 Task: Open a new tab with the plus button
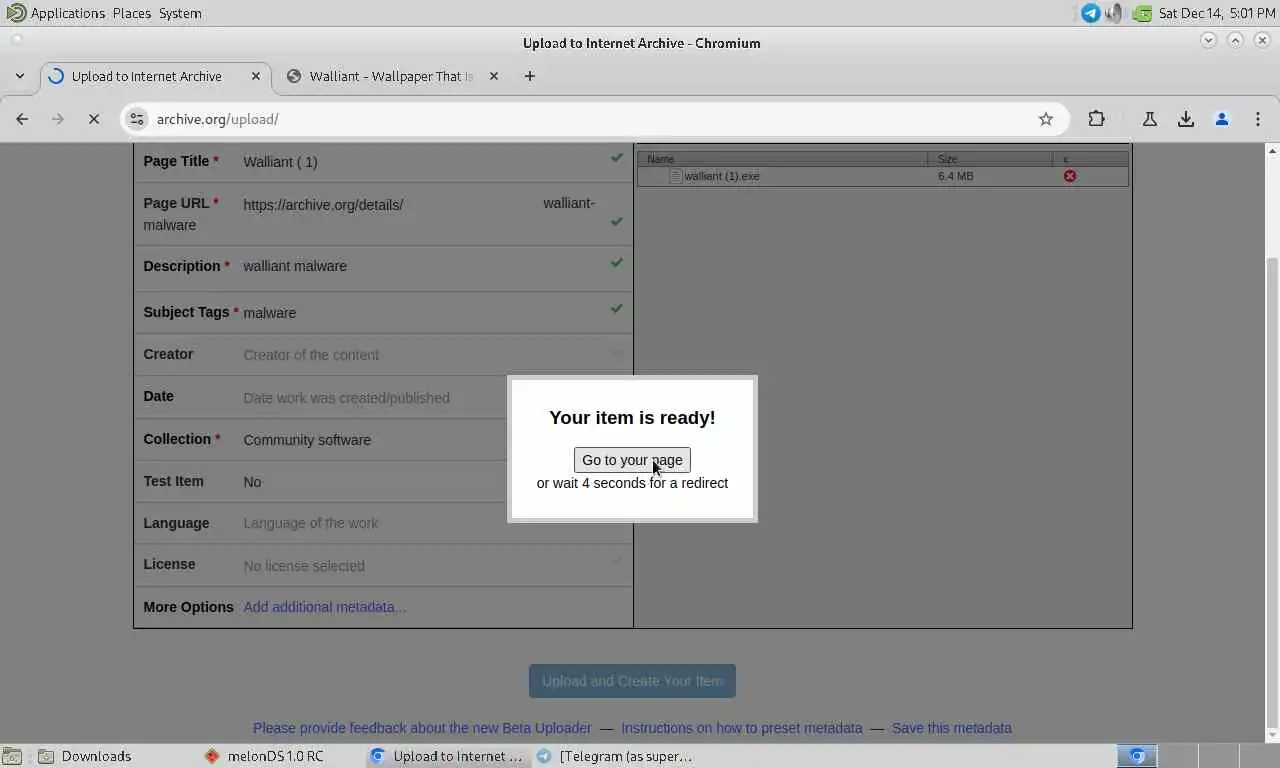pos(530,76)
